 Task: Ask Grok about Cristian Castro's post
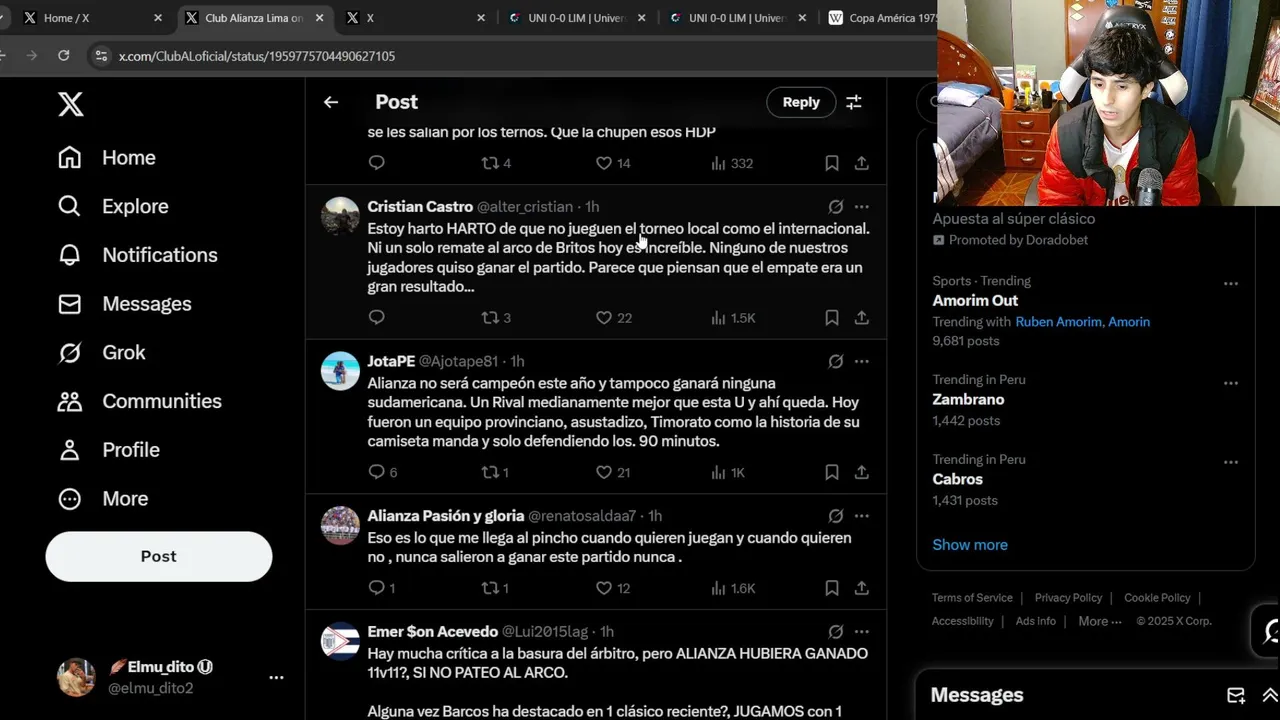836,207
